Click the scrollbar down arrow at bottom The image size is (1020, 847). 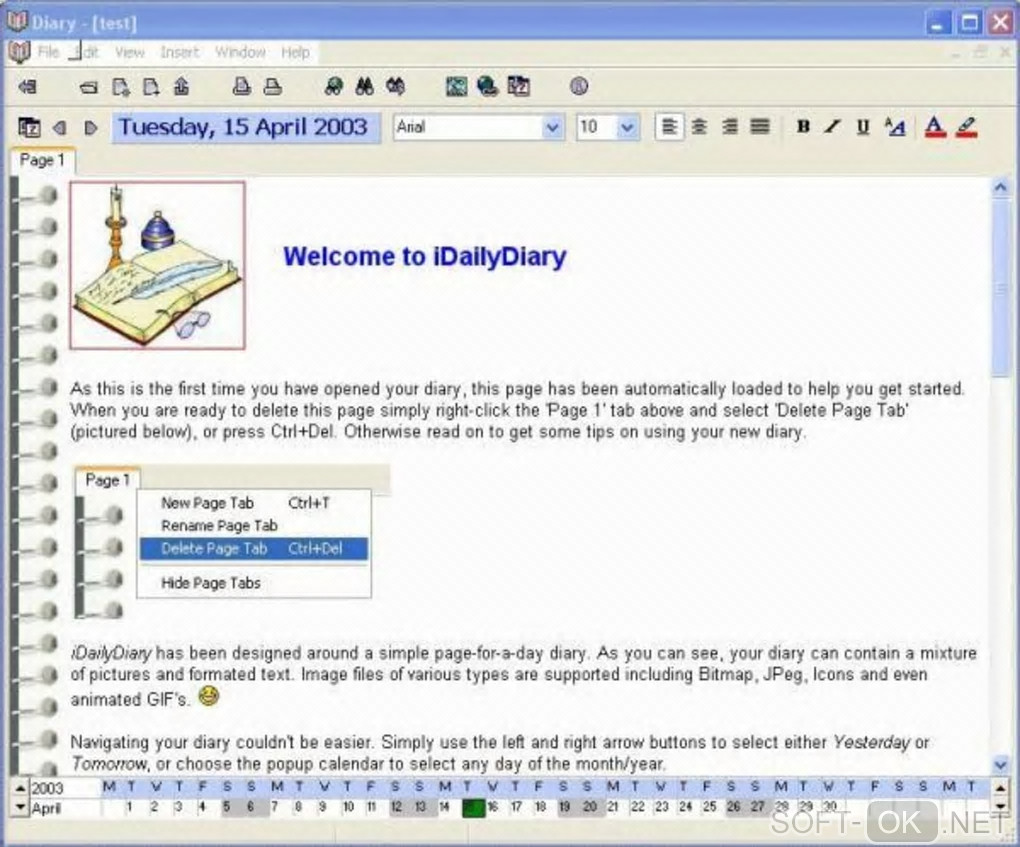(x=1000, y=764)
